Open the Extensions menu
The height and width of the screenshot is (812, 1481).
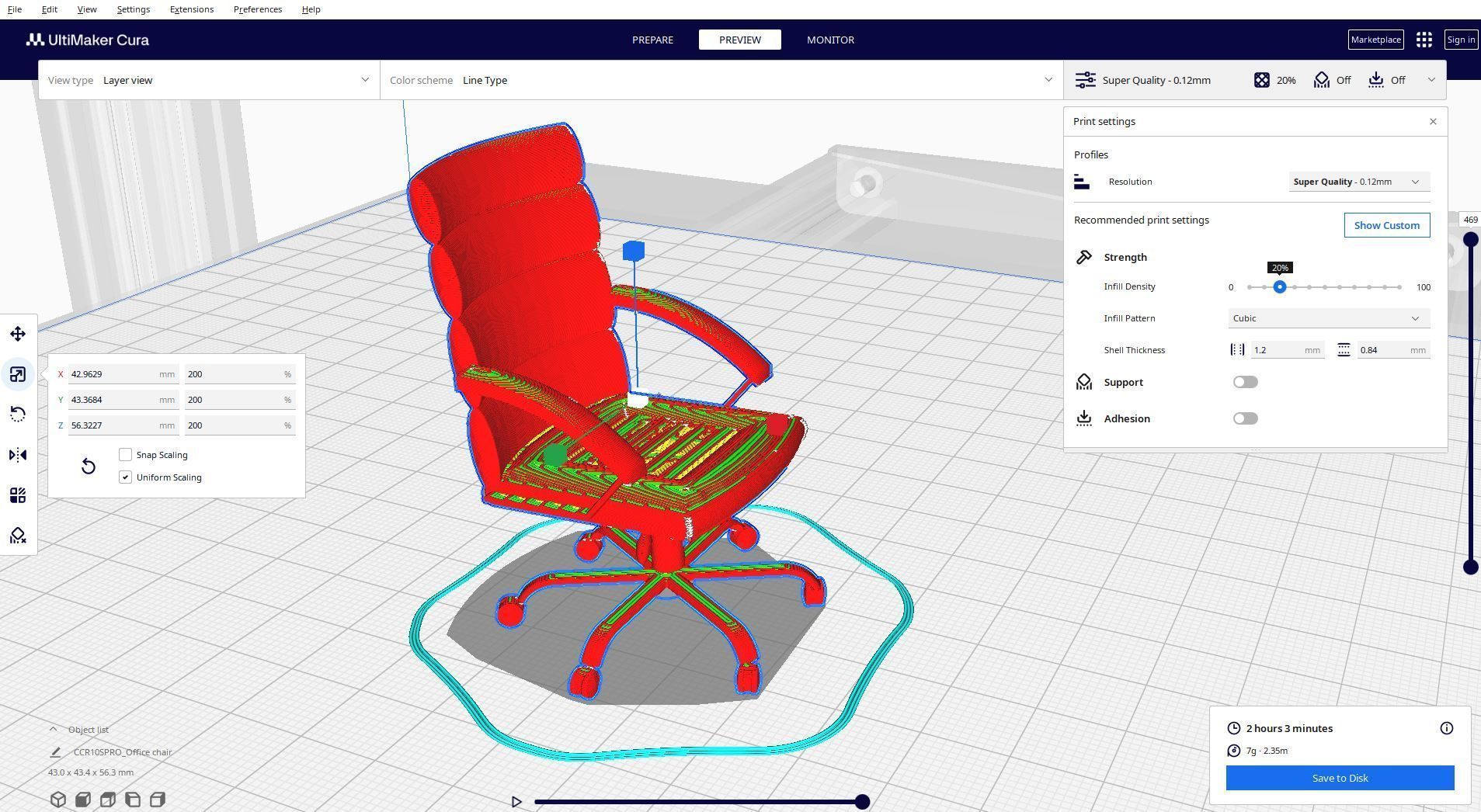coord(192,9)
